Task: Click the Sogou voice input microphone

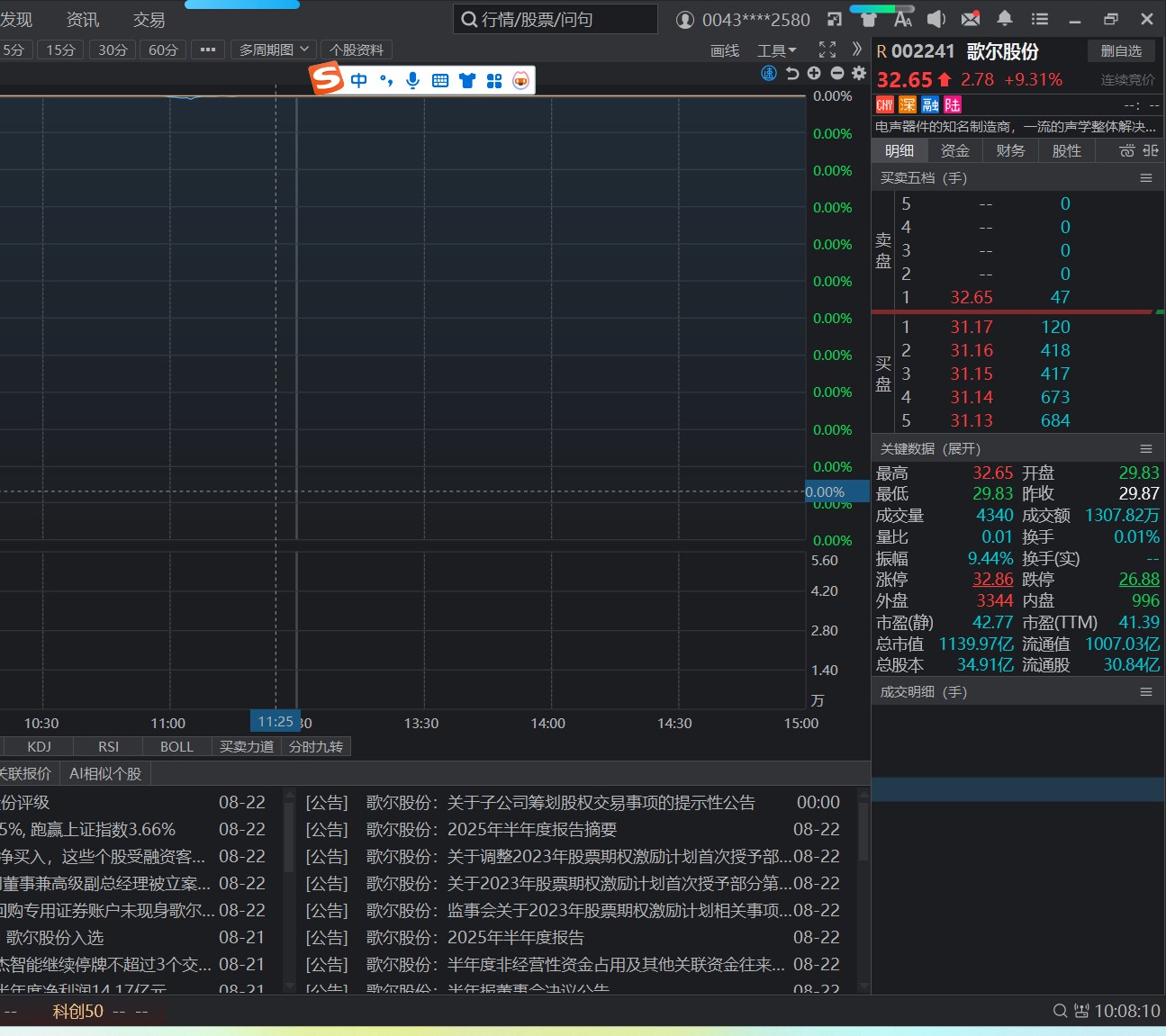Action: (x=412, y=80)
